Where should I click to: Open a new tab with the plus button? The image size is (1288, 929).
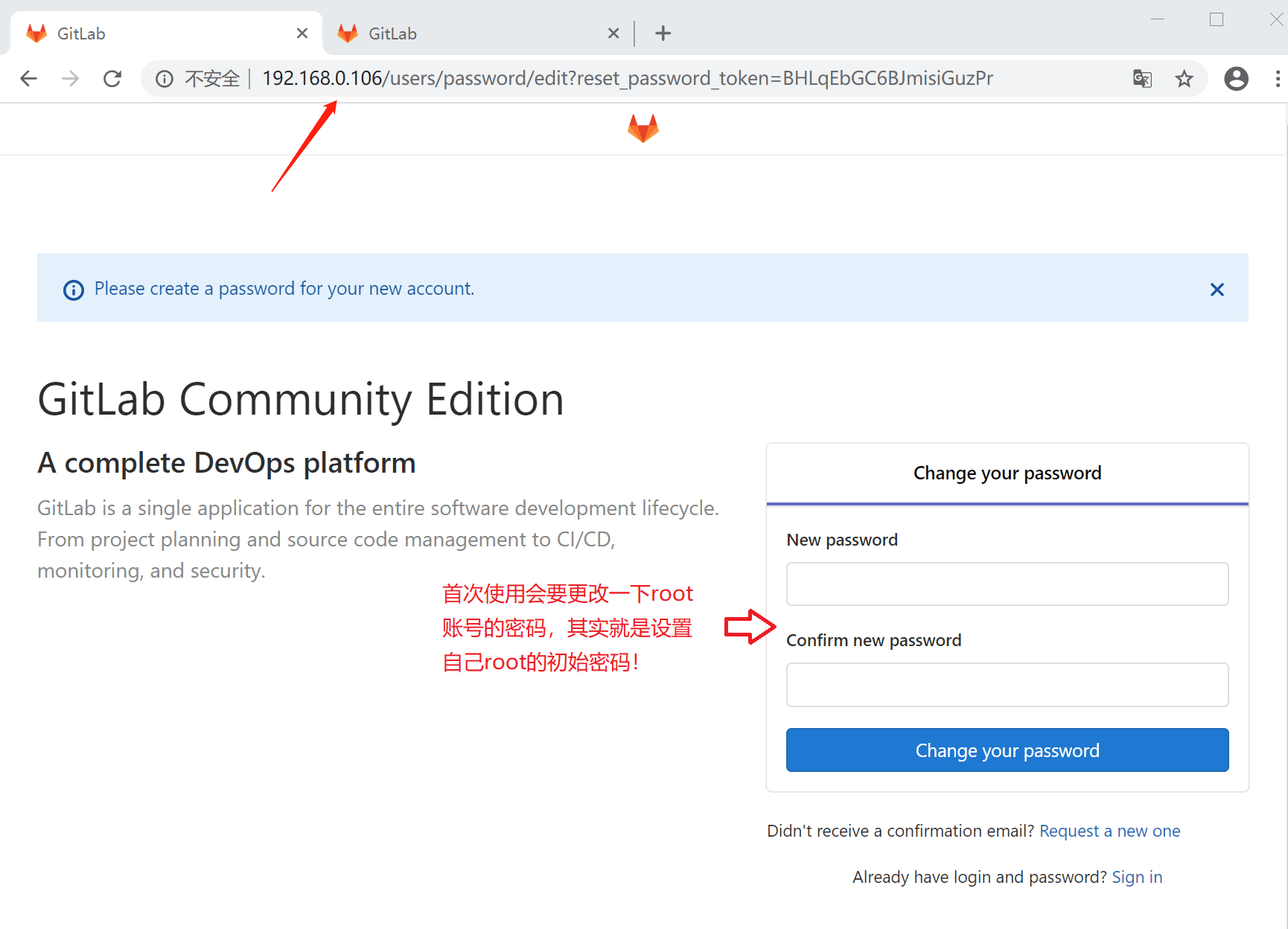coord(663,33)
